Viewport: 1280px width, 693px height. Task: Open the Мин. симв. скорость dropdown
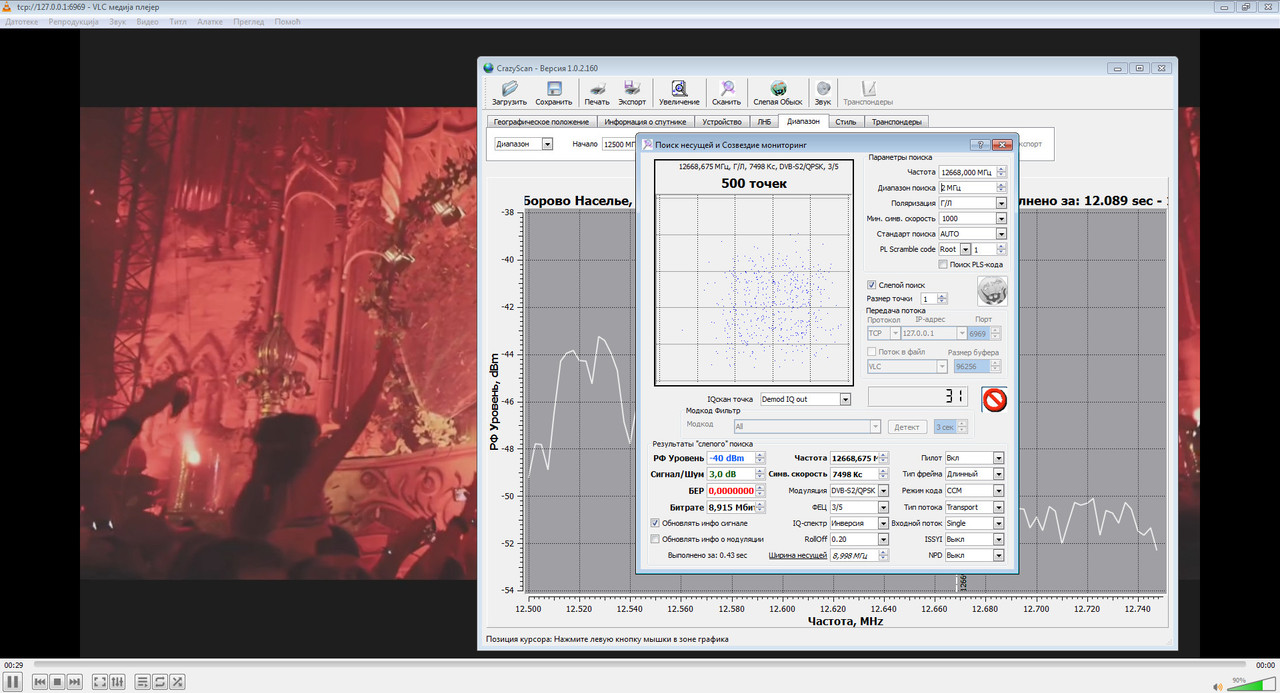point(1001,218)
